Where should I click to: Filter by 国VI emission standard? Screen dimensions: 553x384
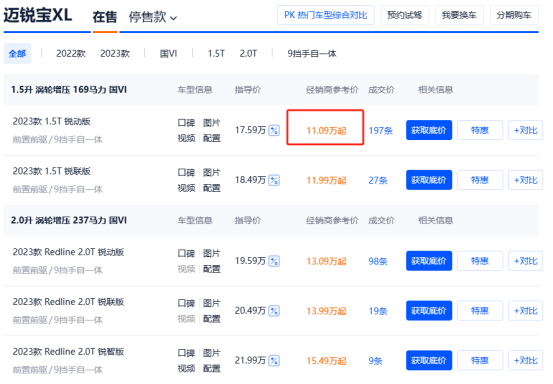point(169,54)
